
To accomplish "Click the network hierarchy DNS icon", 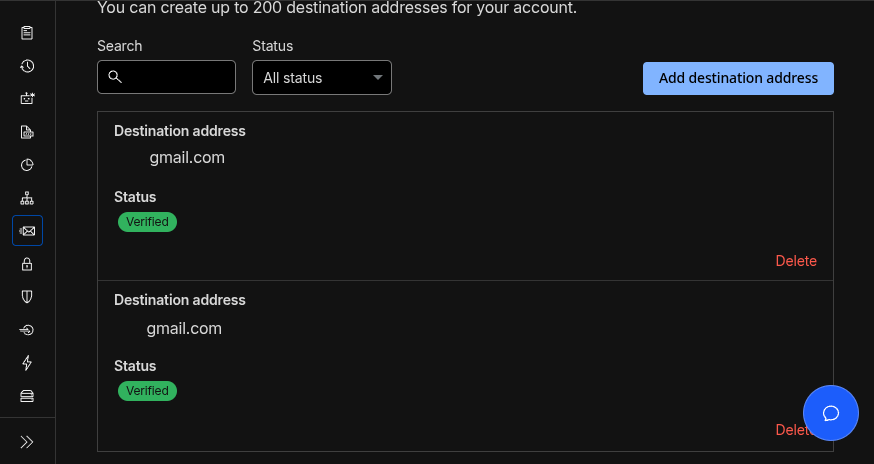I will click(x=27, y=198).
